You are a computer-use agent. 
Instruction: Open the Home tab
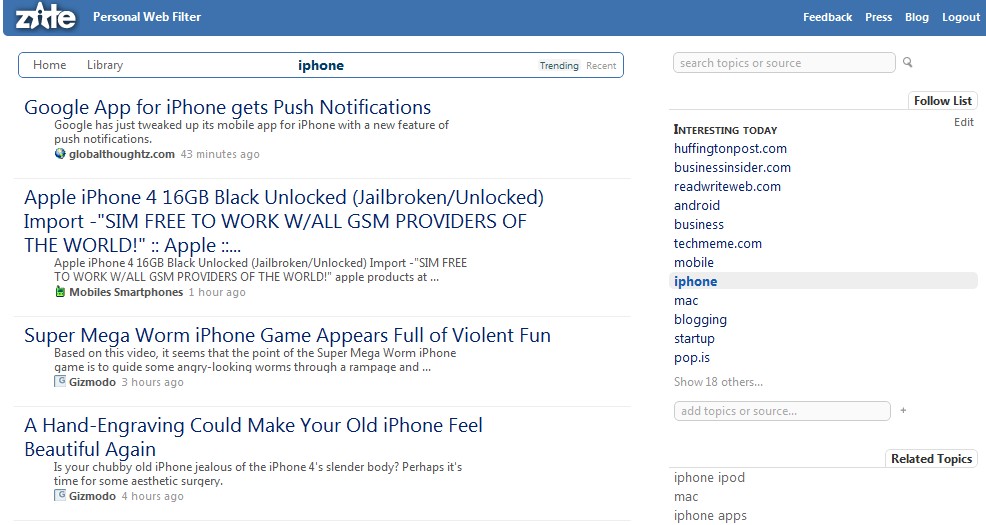coord(50,65)
